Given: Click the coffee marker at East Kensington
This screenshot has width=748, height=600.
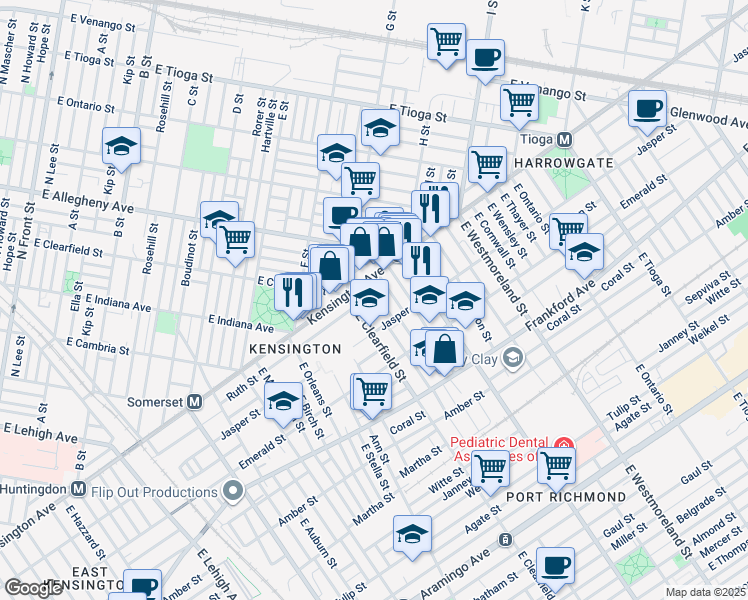Looking at the screenshot, I should (142, 585).
